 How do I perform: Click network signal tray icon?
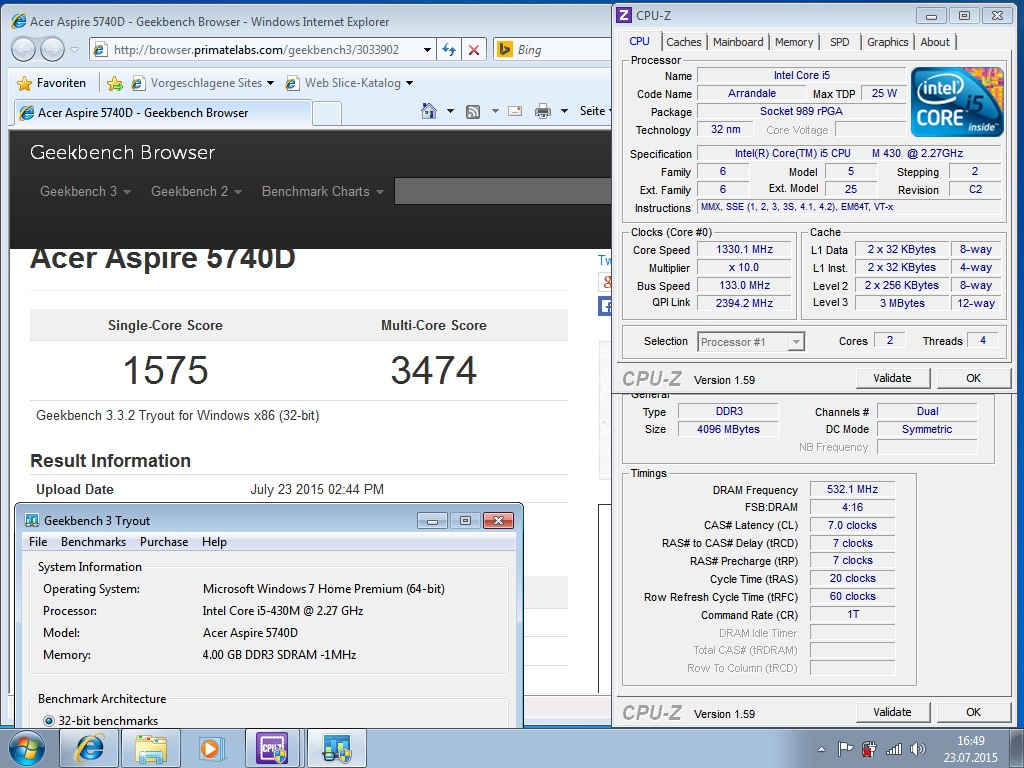point(893,749)
